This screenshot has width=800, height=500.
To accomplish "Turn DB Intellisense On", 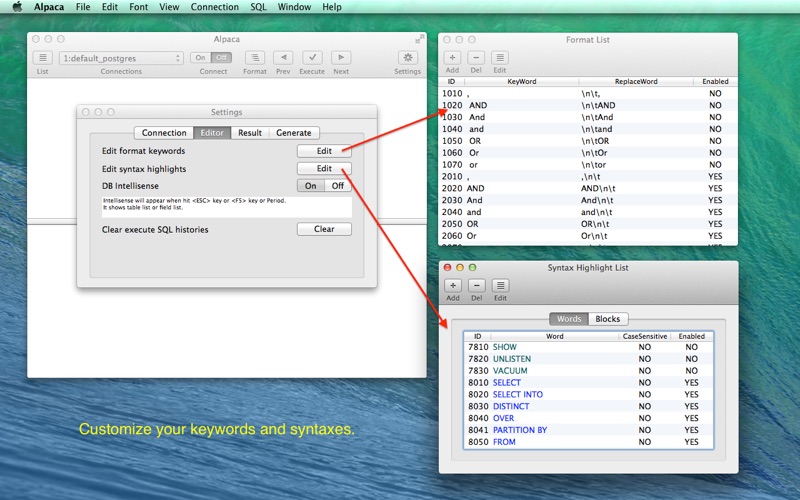I will point(311,186).
